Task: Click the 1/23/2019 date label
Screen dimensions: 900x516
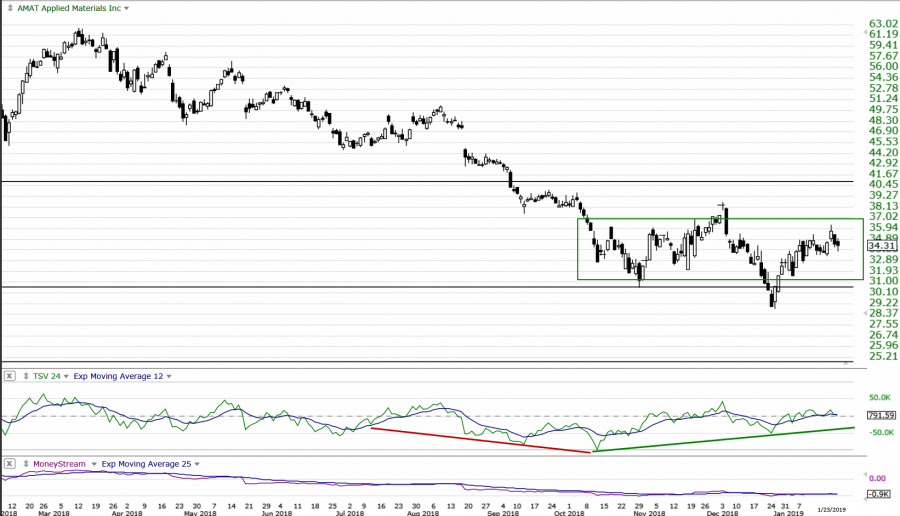Action: (832, 510)
